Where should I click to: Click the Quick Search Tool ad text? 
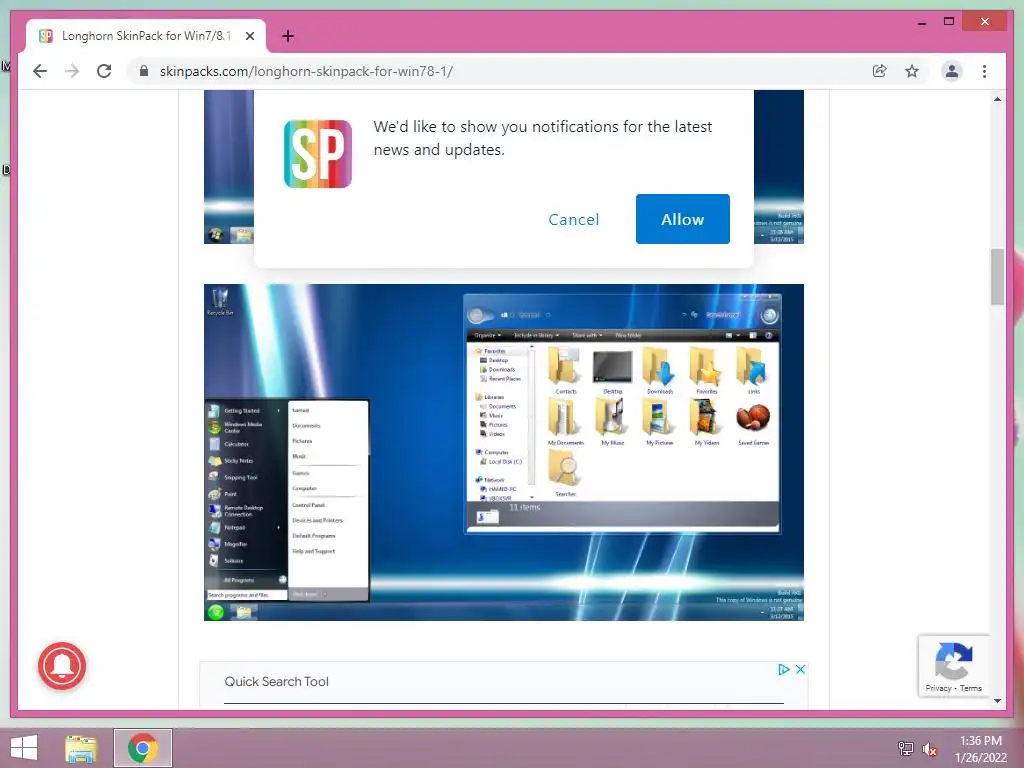pyautogui.click(x=276, y=681)
